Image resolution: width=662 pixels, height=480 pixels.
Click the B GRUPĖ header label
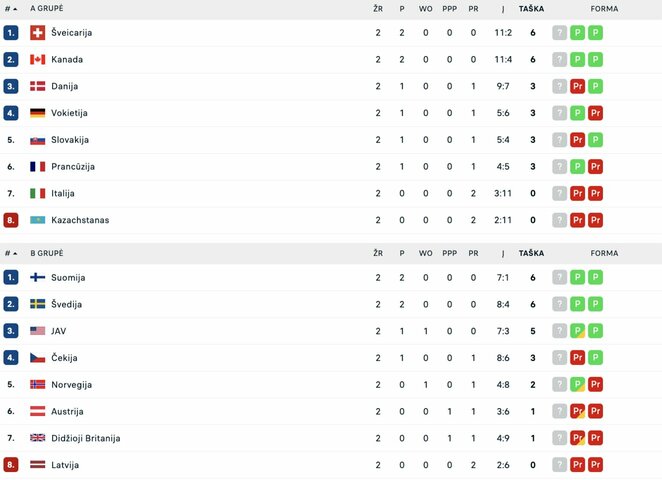(47, 253)
